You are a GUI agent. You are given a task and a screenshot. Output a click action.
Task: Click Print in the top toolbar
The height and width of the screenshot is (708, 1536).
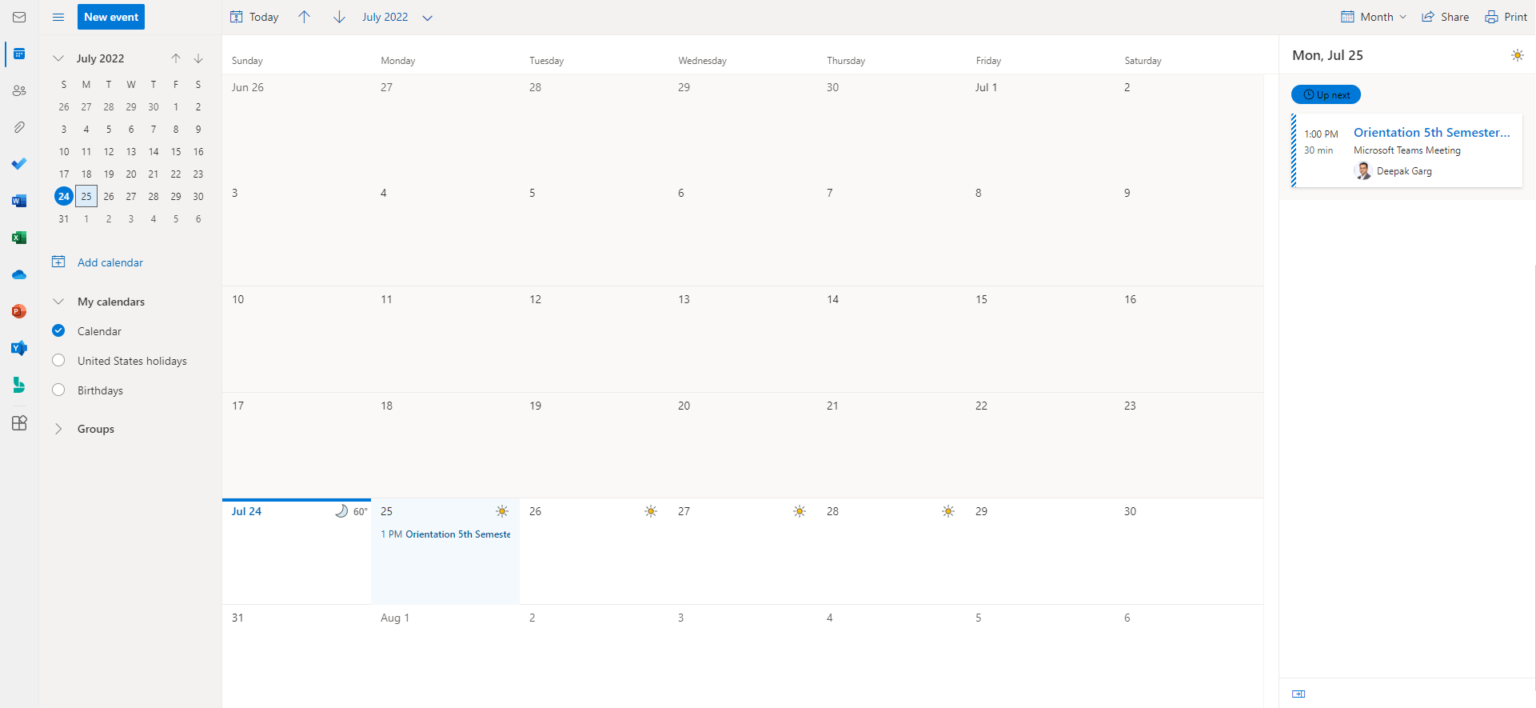(1506, 17)
